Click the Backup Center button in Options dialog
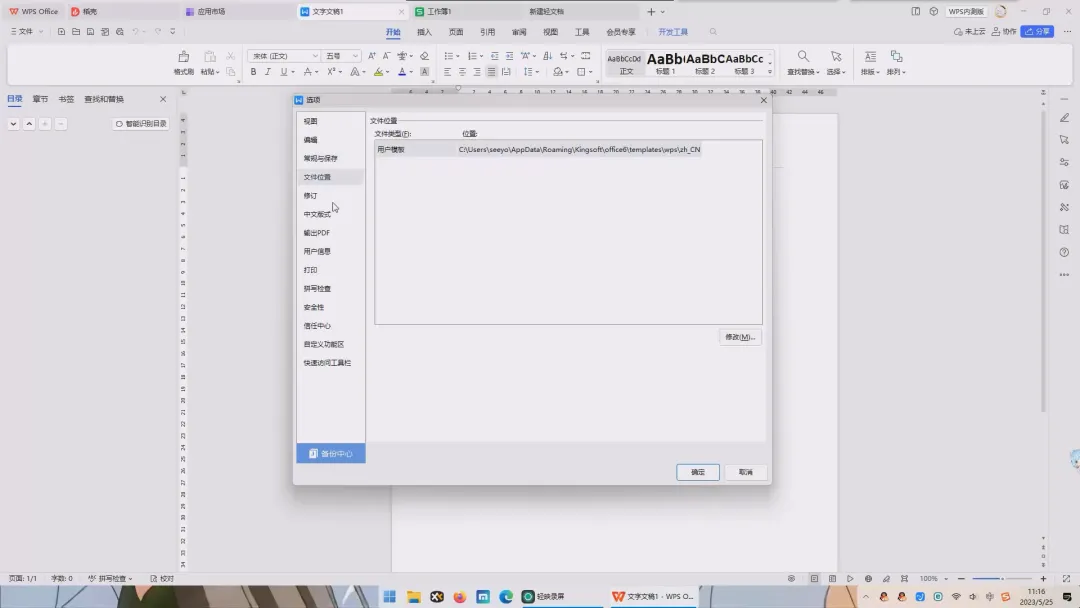This screenshot has height=608, width=1080. pyautogui.click(x=331, y=453)
